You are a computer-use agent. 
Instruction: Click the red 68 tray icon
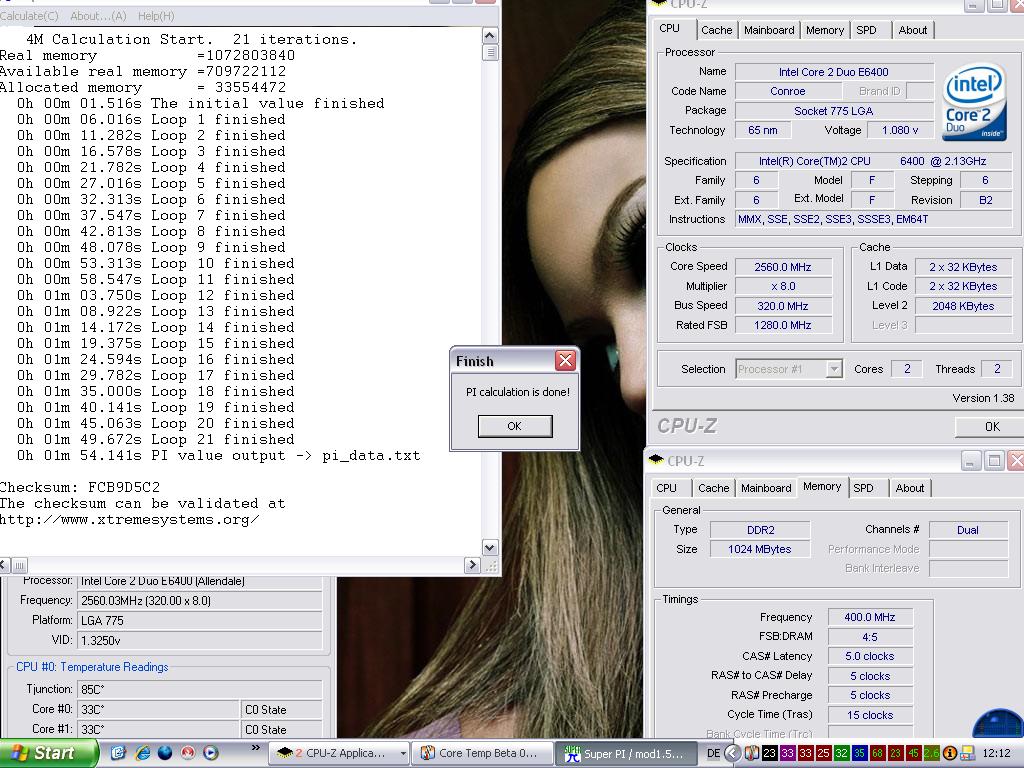[x=878, y=753]
